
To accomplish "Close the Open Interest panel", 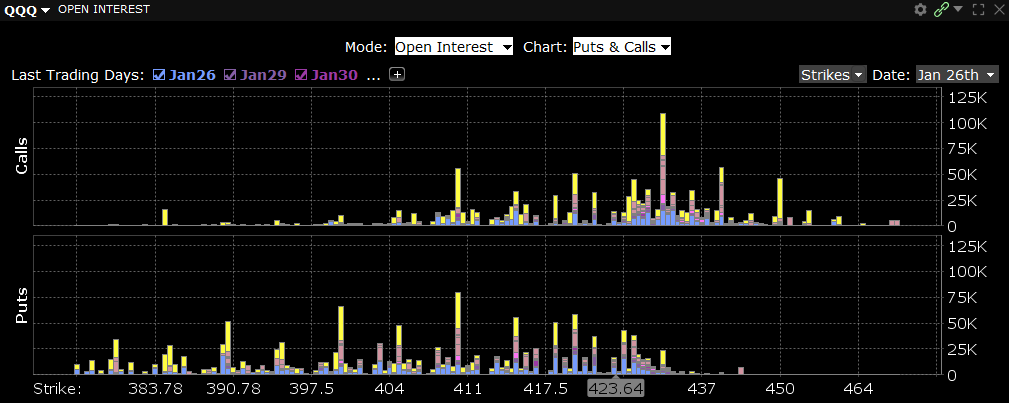I will click(999, 10).
